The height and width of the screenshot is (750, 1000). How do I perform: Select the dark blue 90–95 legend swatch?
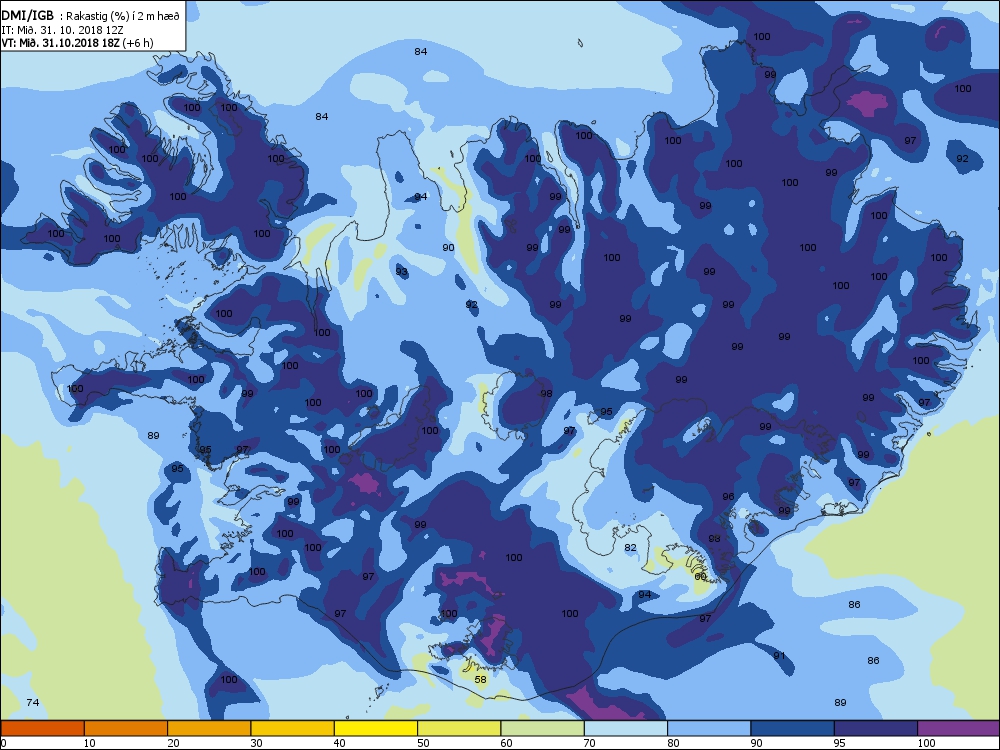pyautogui.click(x=793, y=728)
